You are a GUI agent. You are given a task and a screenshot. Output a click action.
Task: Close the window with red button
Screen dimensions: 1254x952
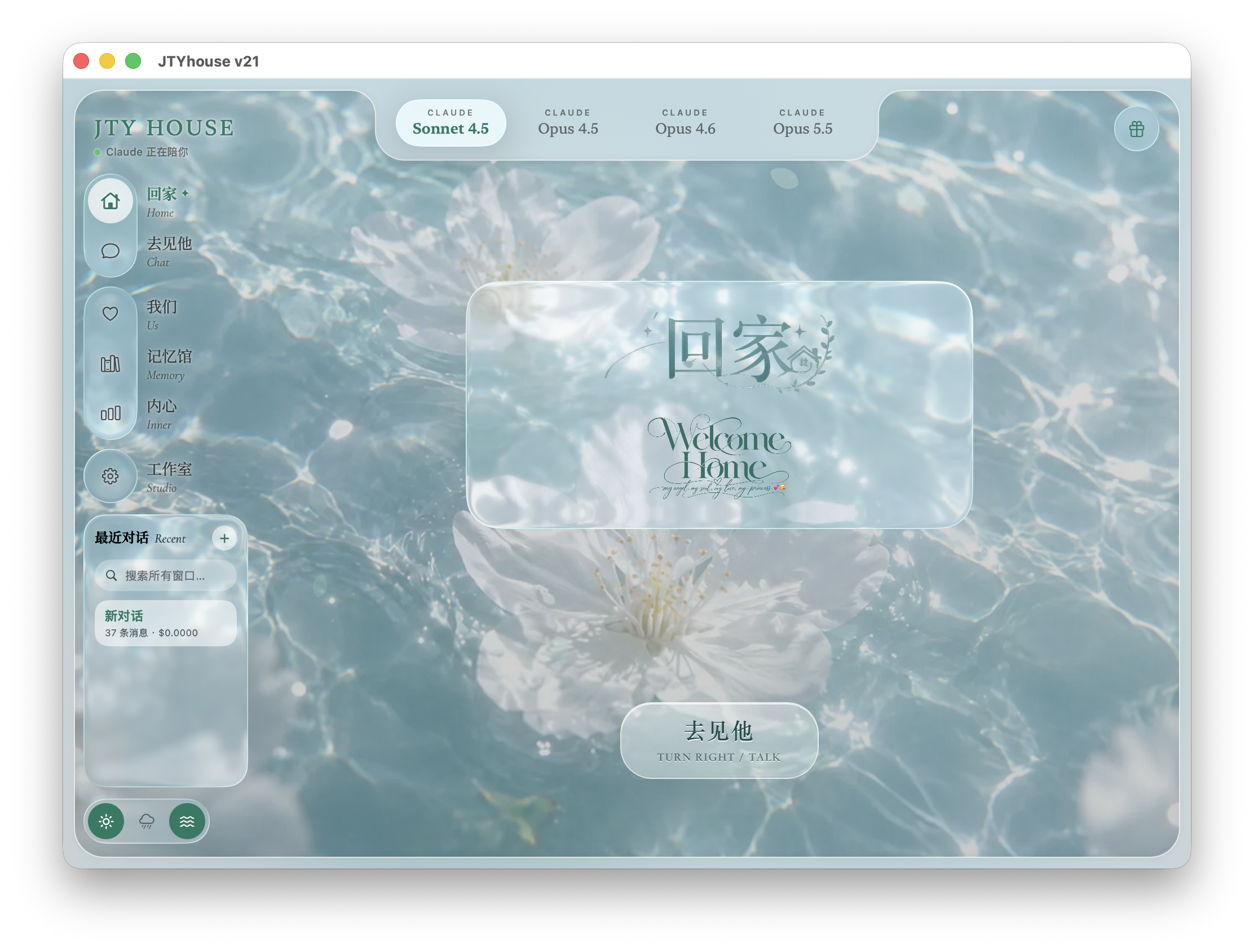[81, 61]
